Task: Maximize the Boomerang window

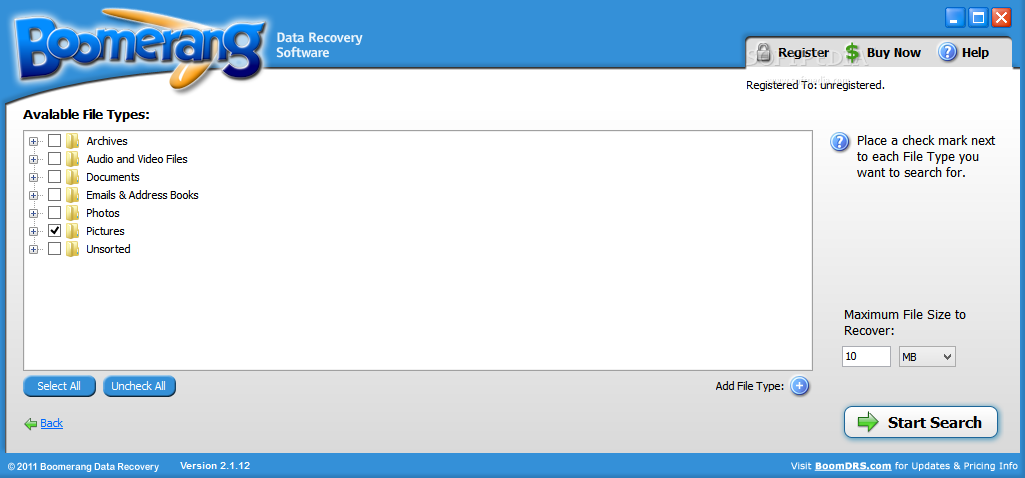Action: [x=978, y=18]
